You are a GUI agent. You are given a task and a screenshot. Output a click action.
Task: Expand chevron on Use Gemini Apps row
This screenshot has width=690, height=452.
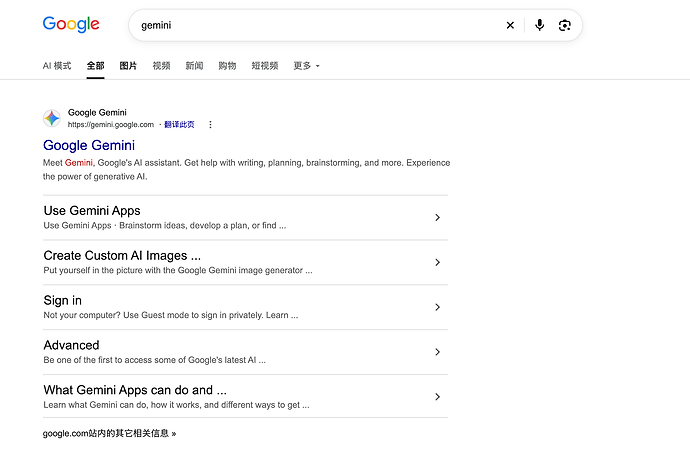[437, 217]
